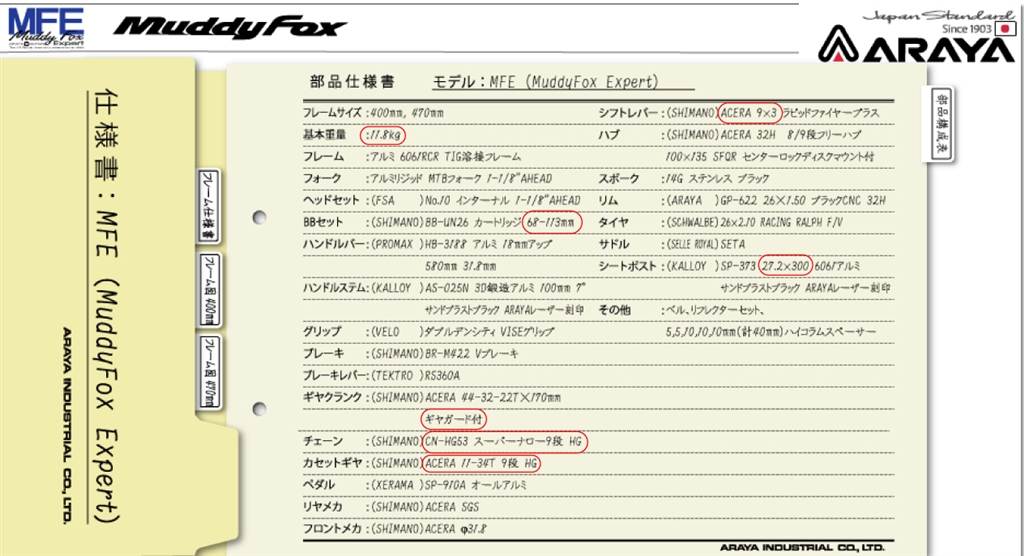The height and width of the screenshot is (556, 1024).
Task: Click the タイヤ (SCHWALBE) RACING RALPH row
Action: 720,223
